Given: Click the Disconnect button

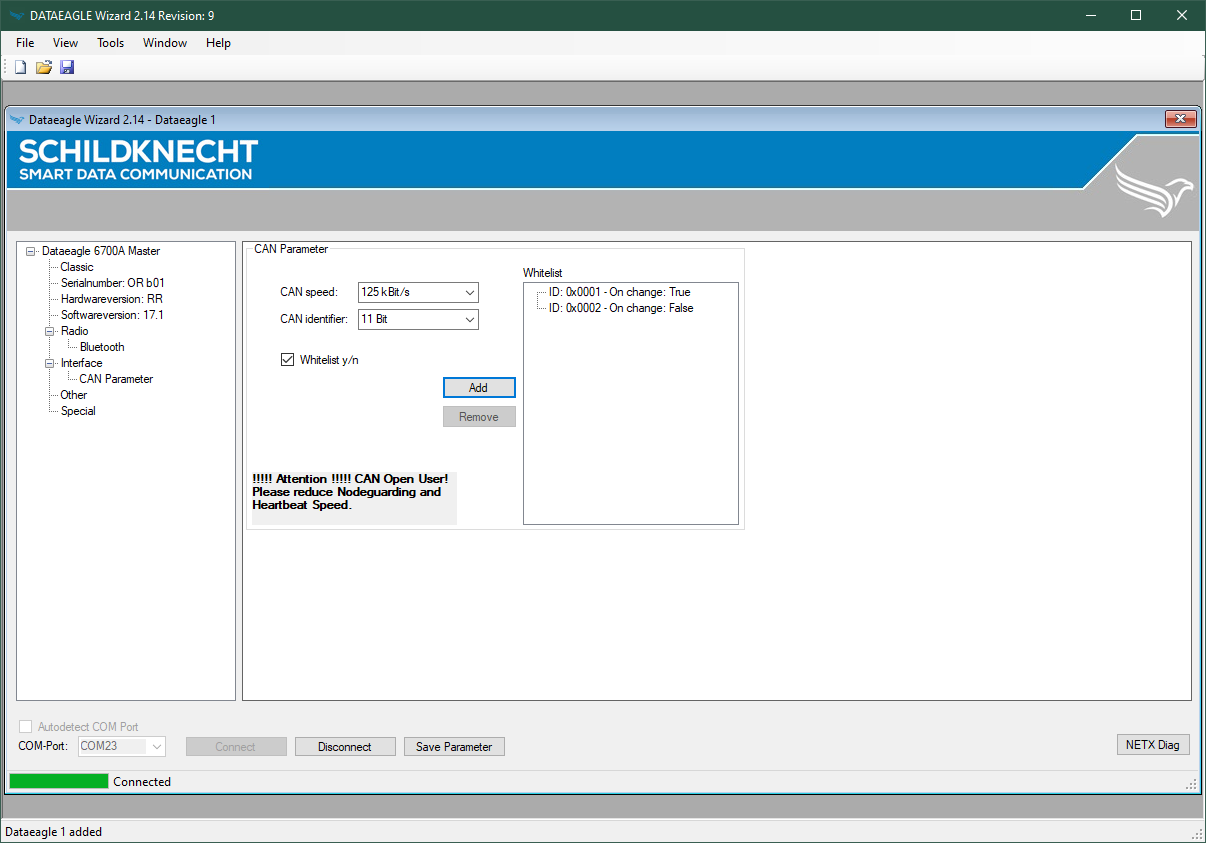Looking at the screenshot, I should pyautogui.click(x=344, y=747).
